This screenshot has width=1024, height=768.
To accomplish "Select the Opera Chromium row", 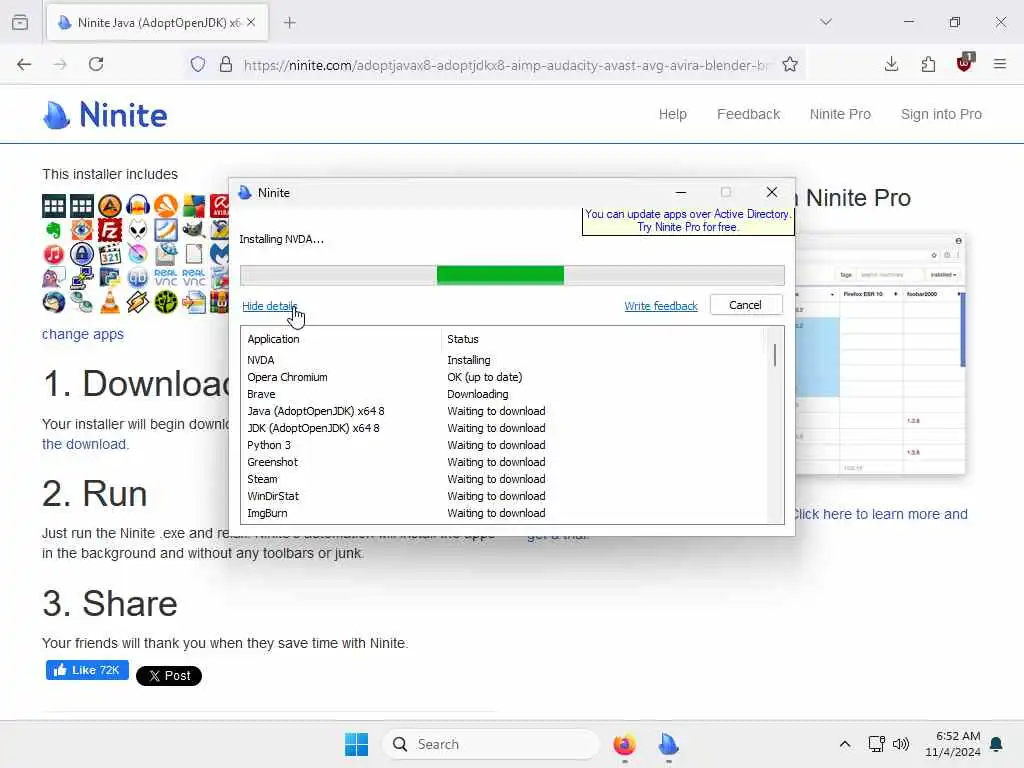I will click(x=502, y=377).
